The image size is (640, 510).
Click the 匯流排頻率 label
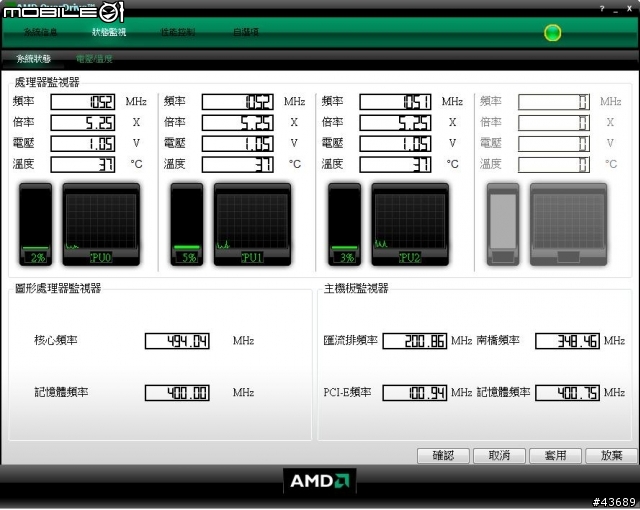pyautogui.click(x=351, y=340)
